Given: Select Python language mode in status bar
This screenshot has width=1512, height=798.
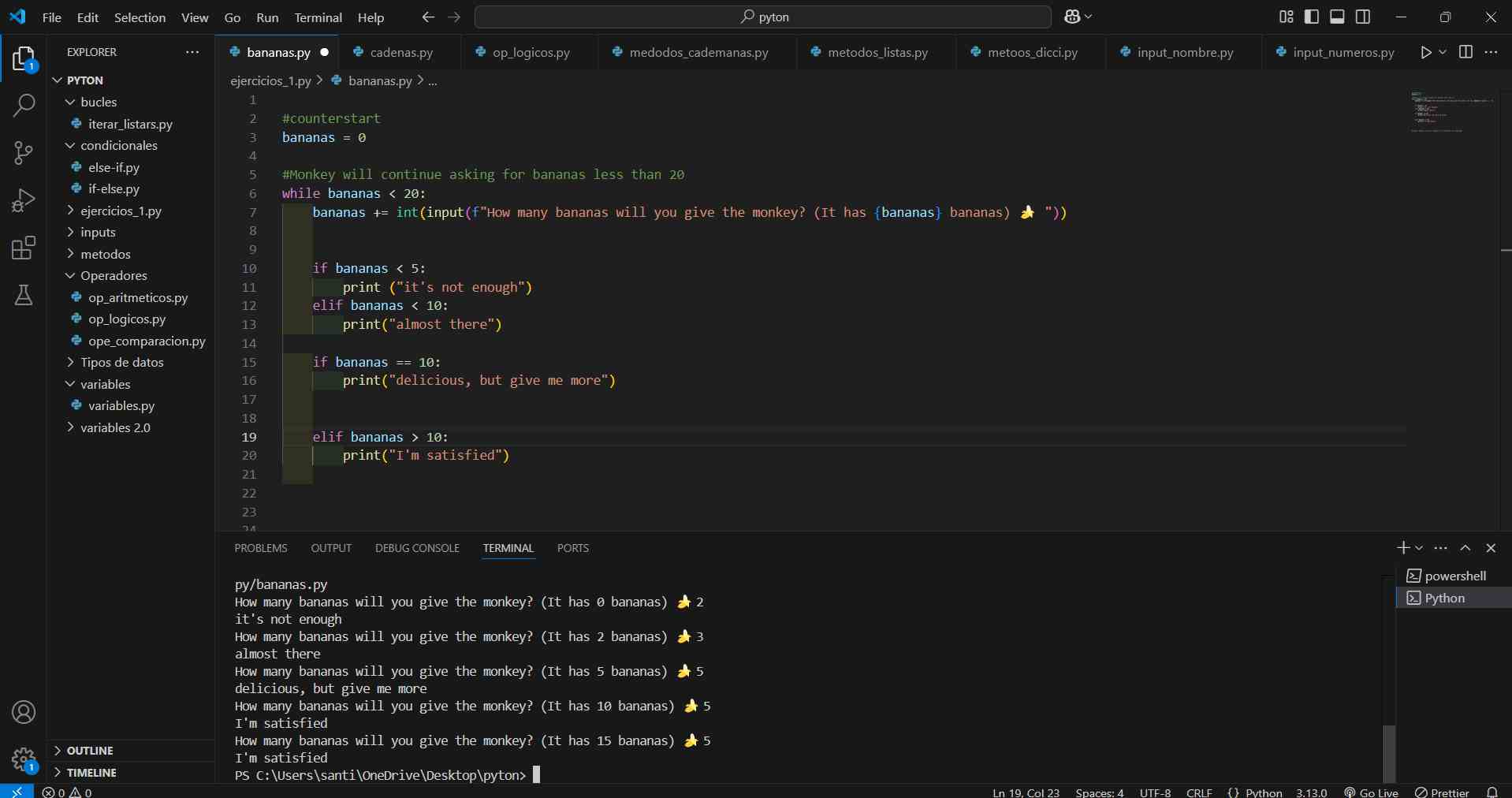Looking at the screenshot, I should 1264,792.
